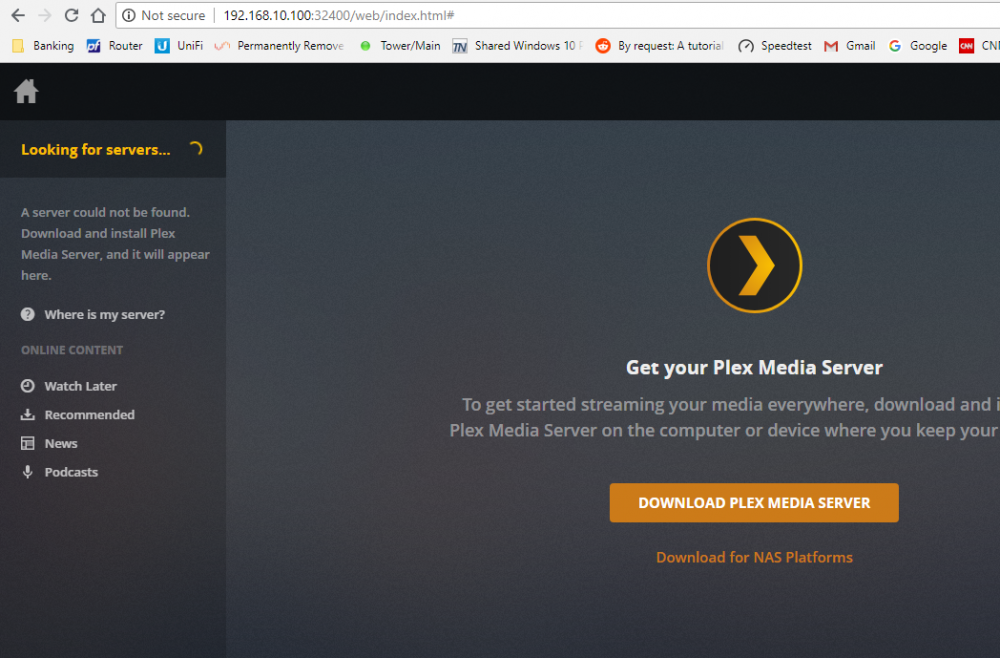The width and height of the screenshot is (1000, 658).
Task: Click the Where is my server help icon
Action: pos(27,314)
